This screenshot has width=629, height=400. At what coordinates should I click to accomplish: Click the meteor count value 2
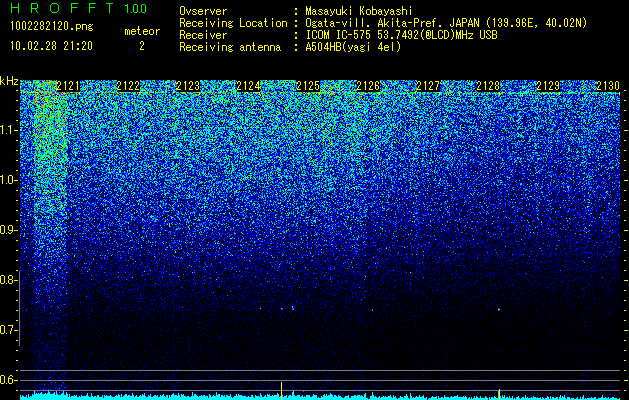[142, 46]
